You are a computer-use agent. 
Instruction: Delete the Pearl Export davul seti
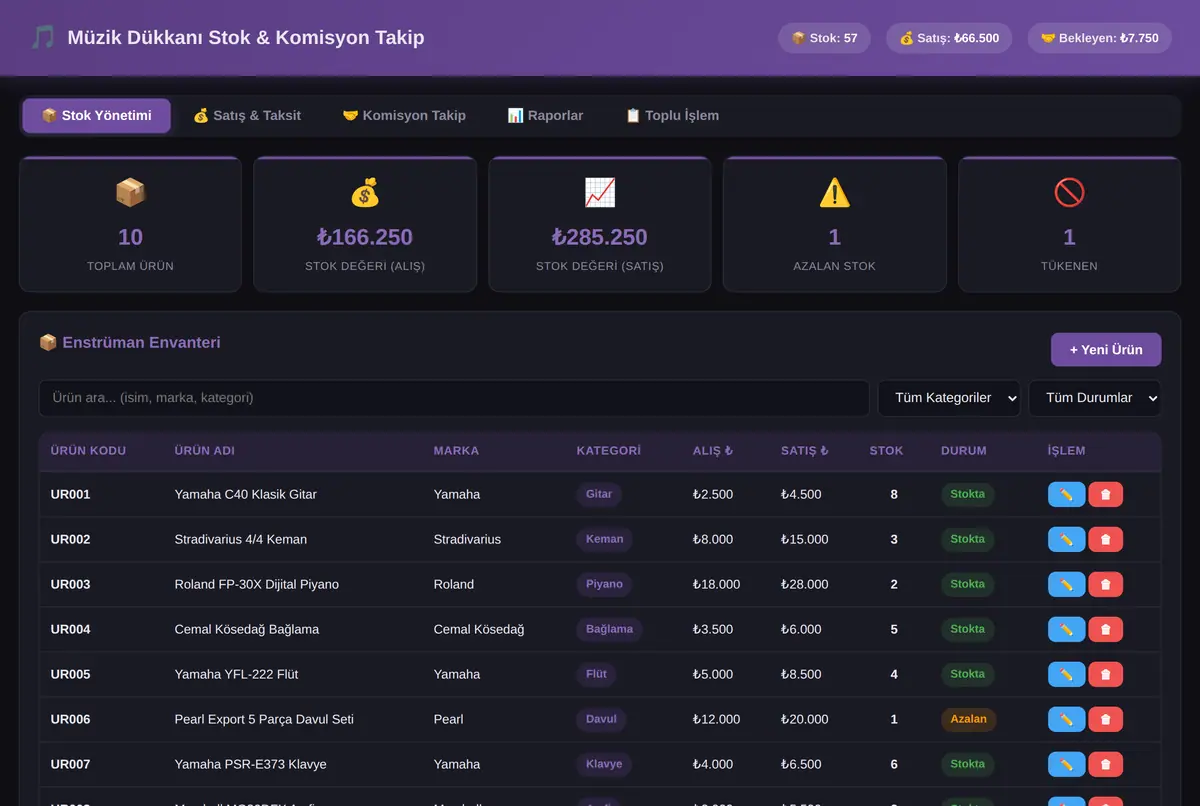pos(1105,719)
